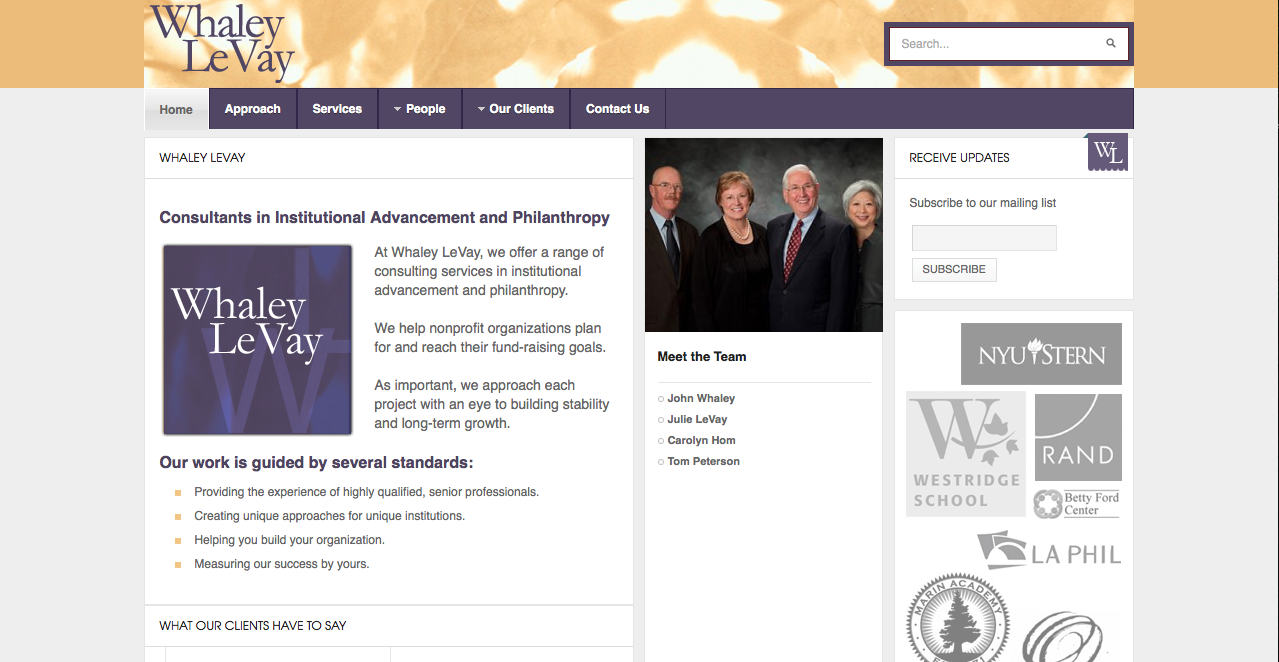Open the Home menu item
1279x662 pixels.
(x=176, y=110)
